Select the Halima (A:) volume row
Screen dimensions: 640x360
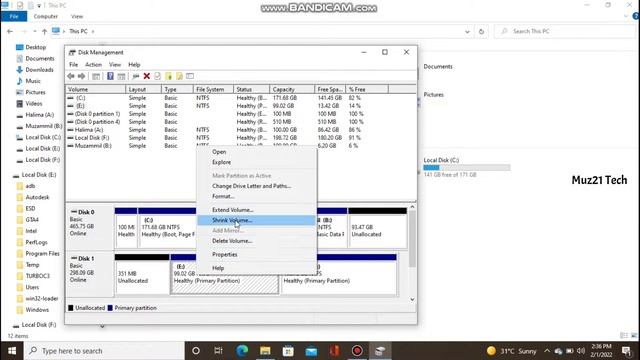[241, 130]
